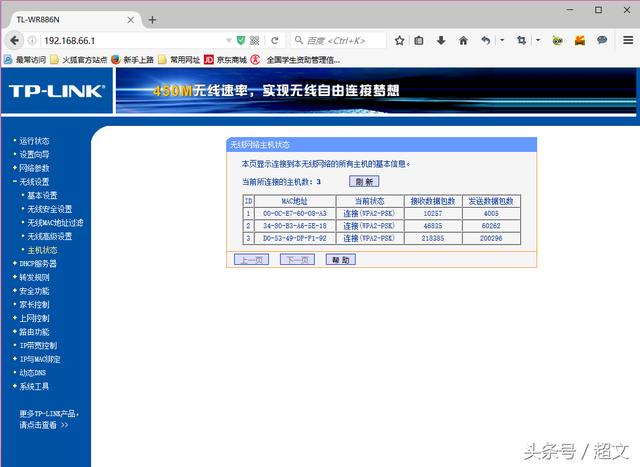This screenshot has height=467, width=640.
Task: Open 京东商城 bookmark
Action: [x=226, y=60]
